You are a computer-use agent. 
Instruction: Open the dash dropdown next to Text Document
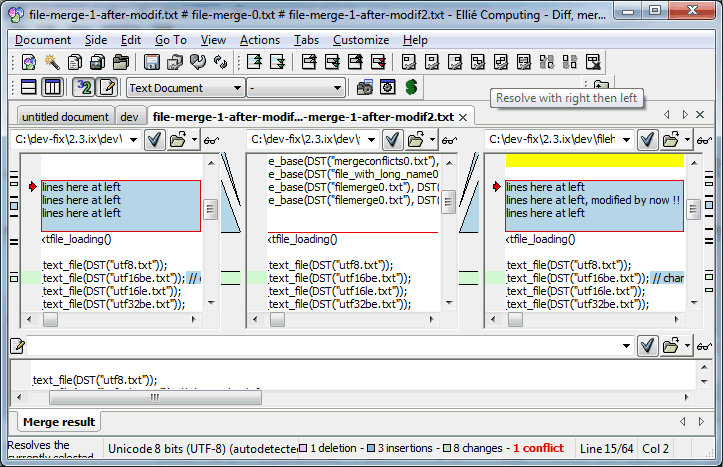pyautogui.click(x=296, y=88)
